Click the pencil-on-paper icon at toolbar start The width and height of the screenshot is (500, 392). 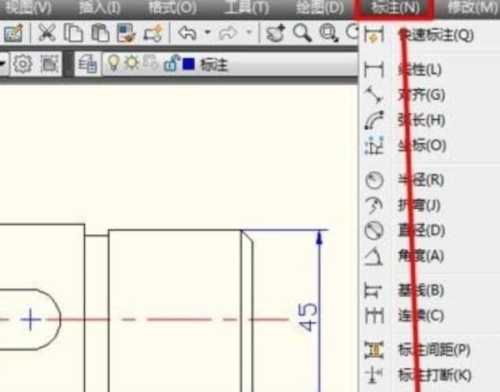pyautogui.click(x=13, y=33)
